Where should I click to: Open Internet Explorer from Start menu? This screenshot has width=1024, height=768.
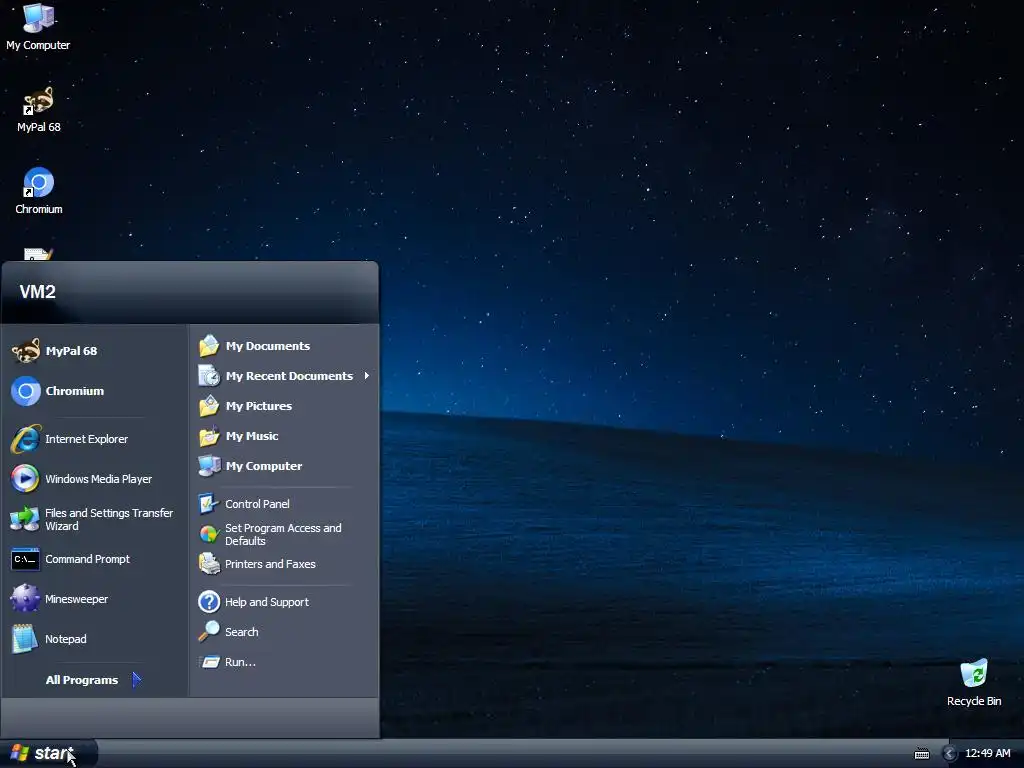pos(95,440)
